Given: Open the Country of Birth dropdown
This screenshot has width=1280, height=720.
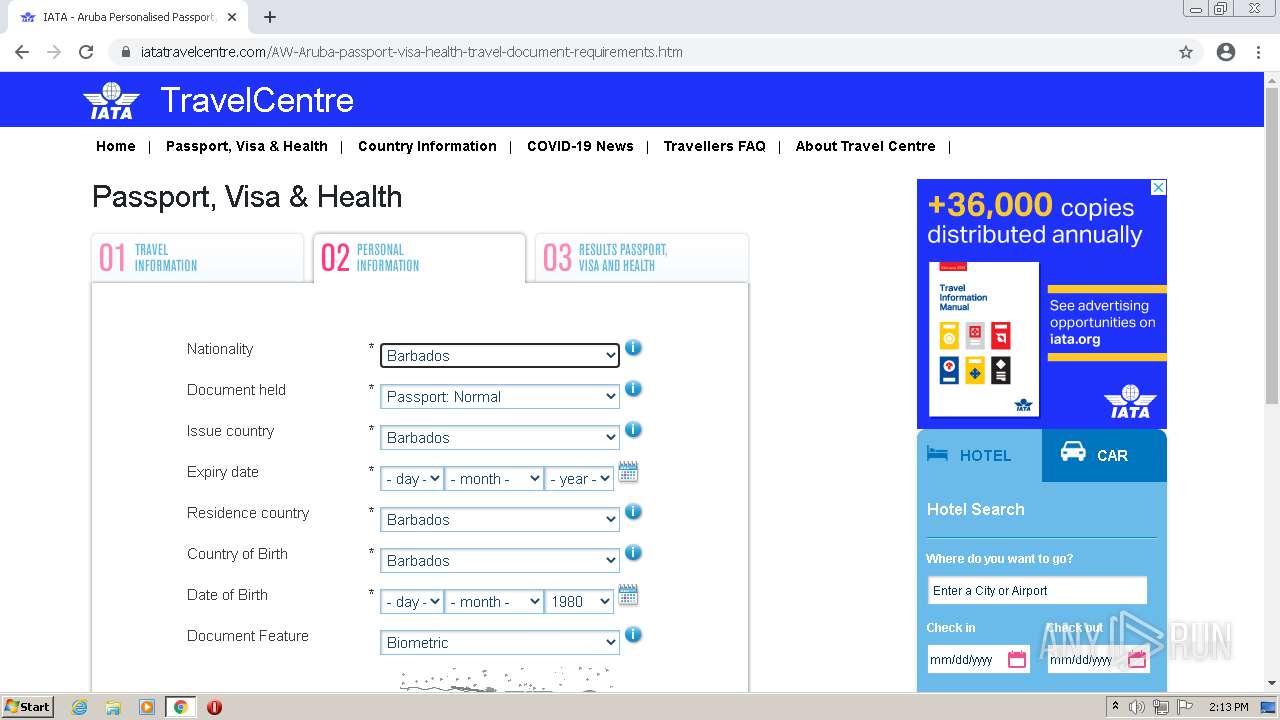Looking at the screenshot, I should click(500, 560).
